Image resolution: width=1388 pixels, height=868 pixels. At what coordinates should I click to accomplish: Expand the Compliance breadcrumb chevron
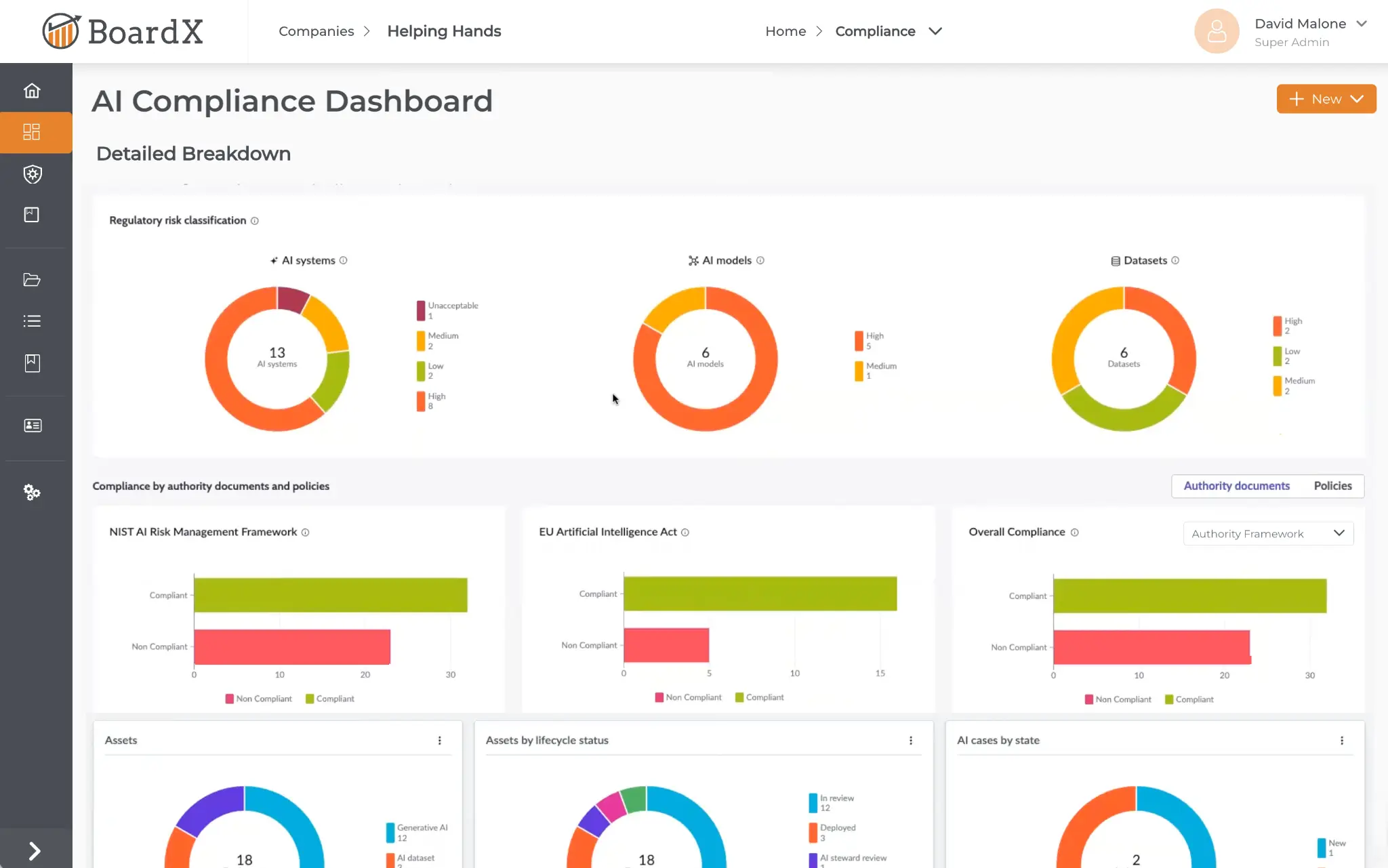(x=935, y=31)
